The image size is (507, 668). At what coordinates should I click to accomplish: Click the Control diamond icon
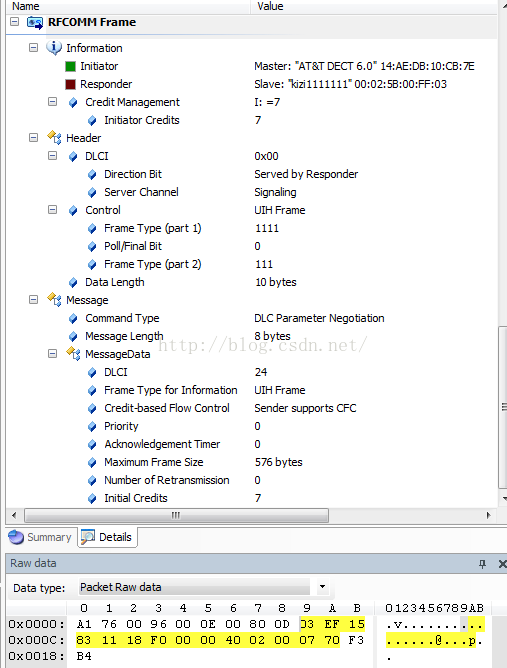(x=73, y=210)
